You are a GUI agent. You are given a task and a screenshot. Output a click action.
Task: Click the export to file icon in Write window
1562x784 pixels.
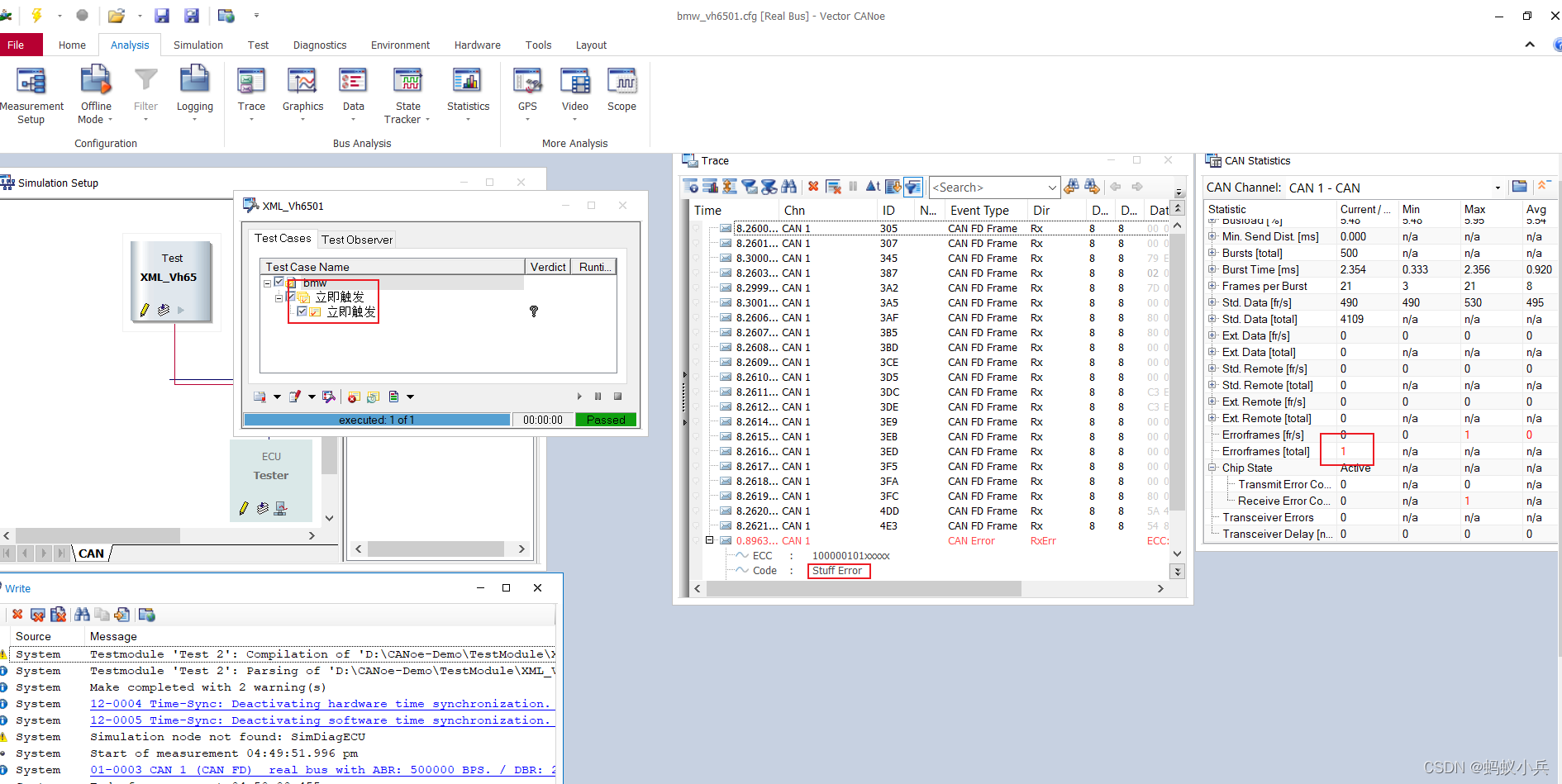click(x=122, y=615)
